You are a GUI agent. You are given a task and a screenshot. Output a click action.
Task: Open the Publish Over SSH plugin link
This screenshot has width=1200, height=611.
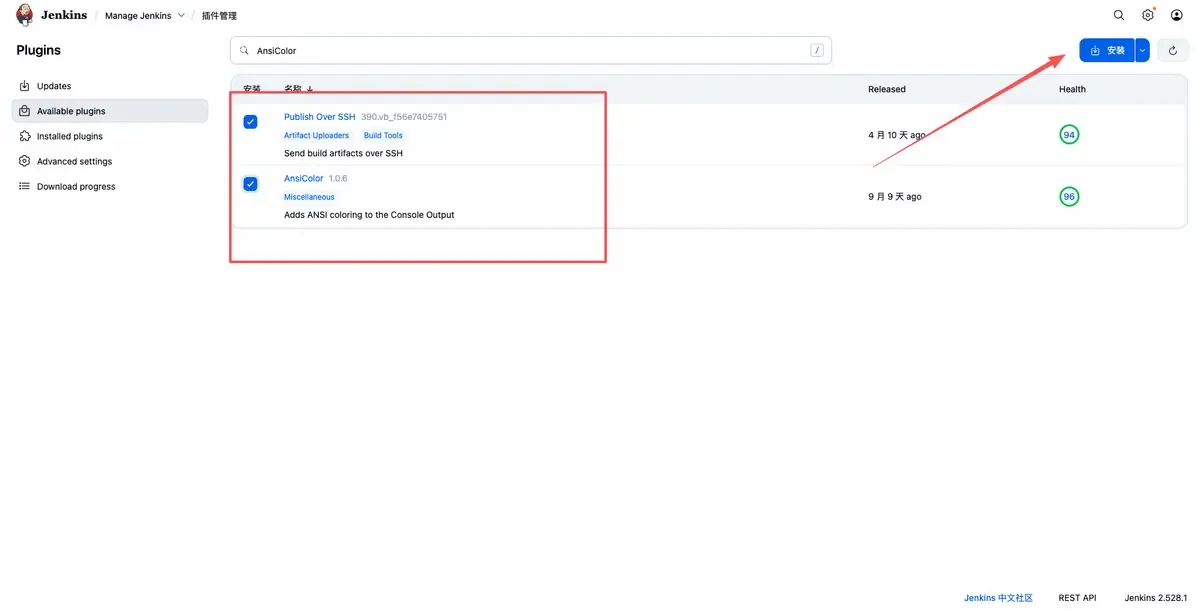click(x=319, y=117)
